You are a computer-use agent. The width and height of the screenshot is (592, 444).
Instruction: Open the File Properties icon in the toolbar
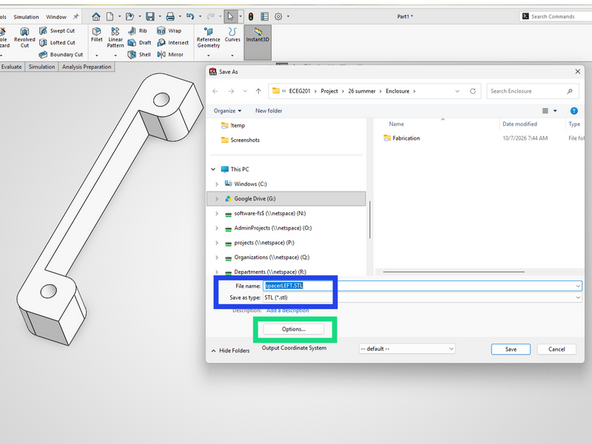(x=265, y=17)
